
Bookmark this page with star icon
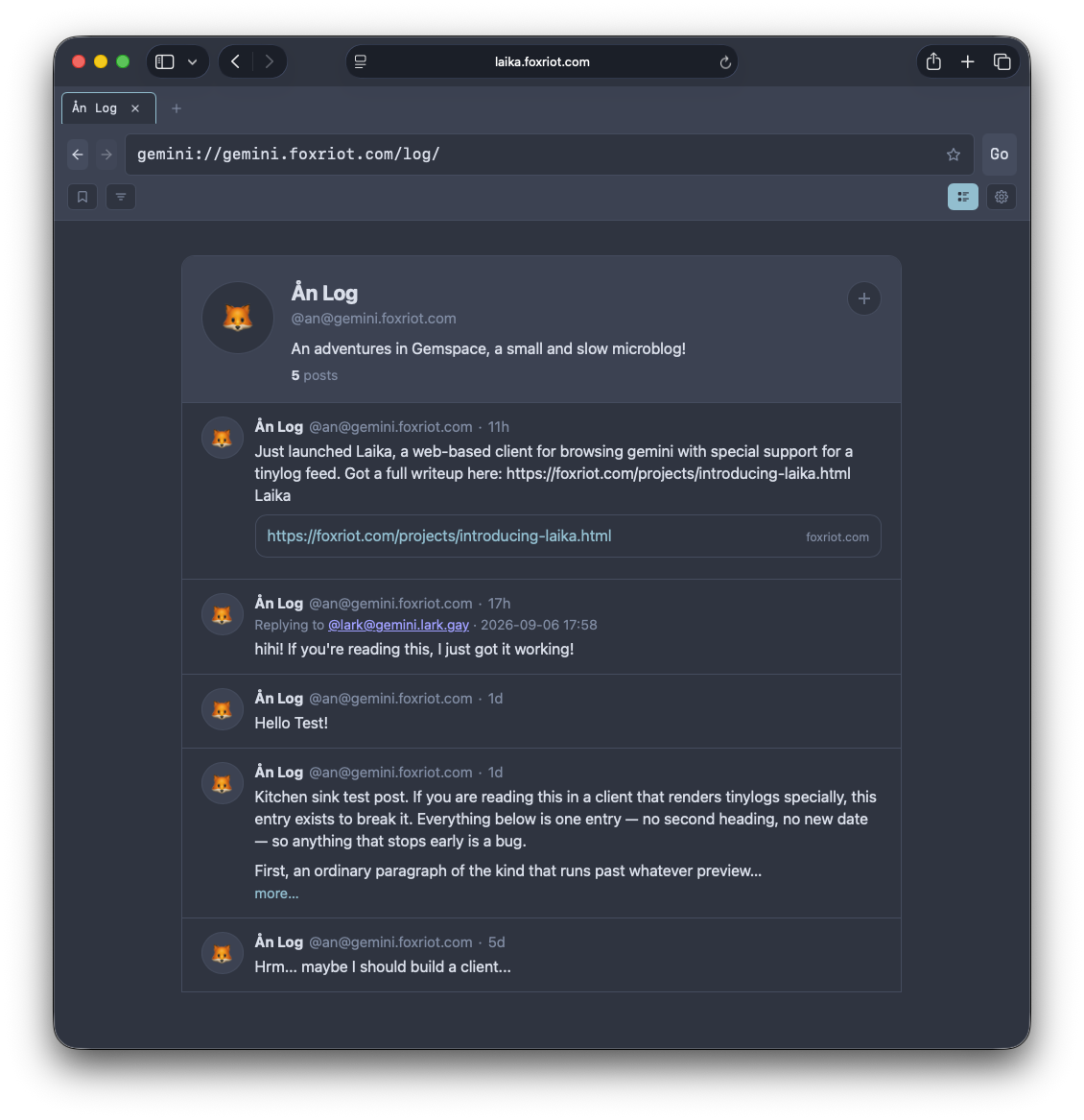(954, 155)
